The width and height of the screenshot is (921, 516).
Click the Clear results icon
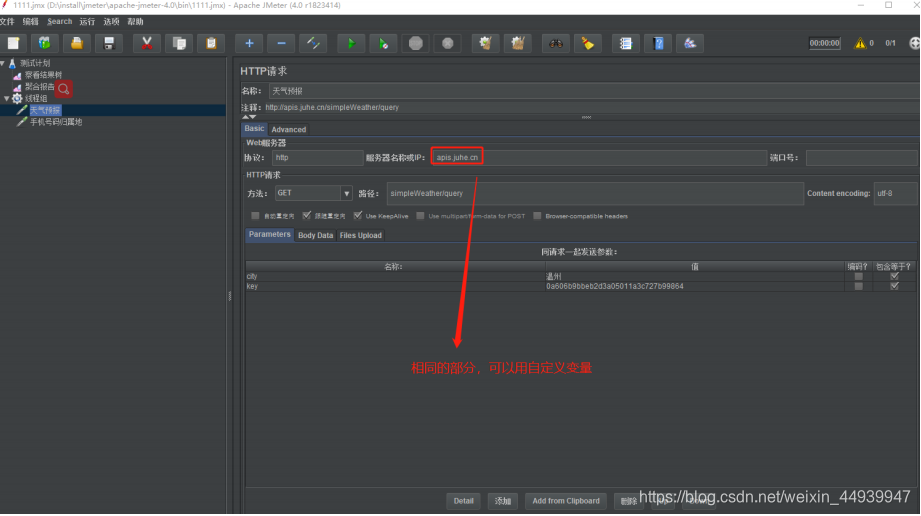pyautogui.click(x=485, y=43)
